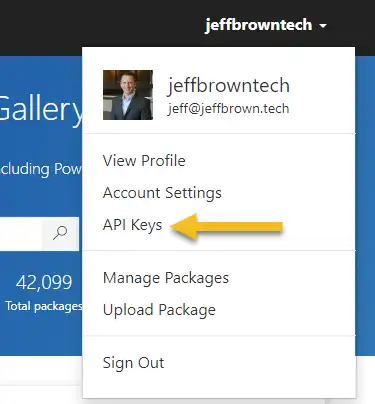Choose Upload Package
Image resolution: width=375 pixels, height=404 pixels.
point(159,310)
